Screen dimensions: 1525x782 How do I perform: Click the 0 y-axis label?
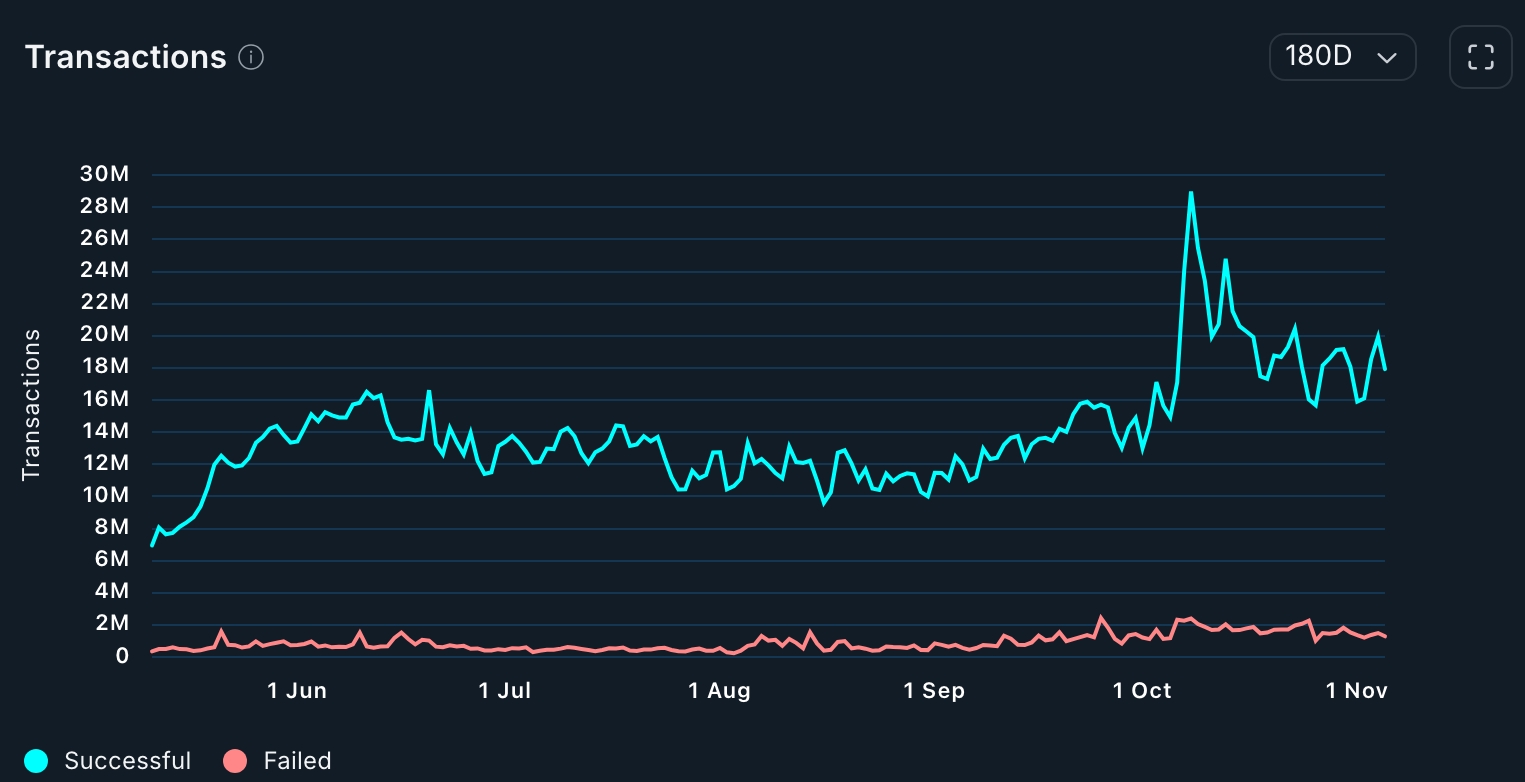[x=122, y=656]
